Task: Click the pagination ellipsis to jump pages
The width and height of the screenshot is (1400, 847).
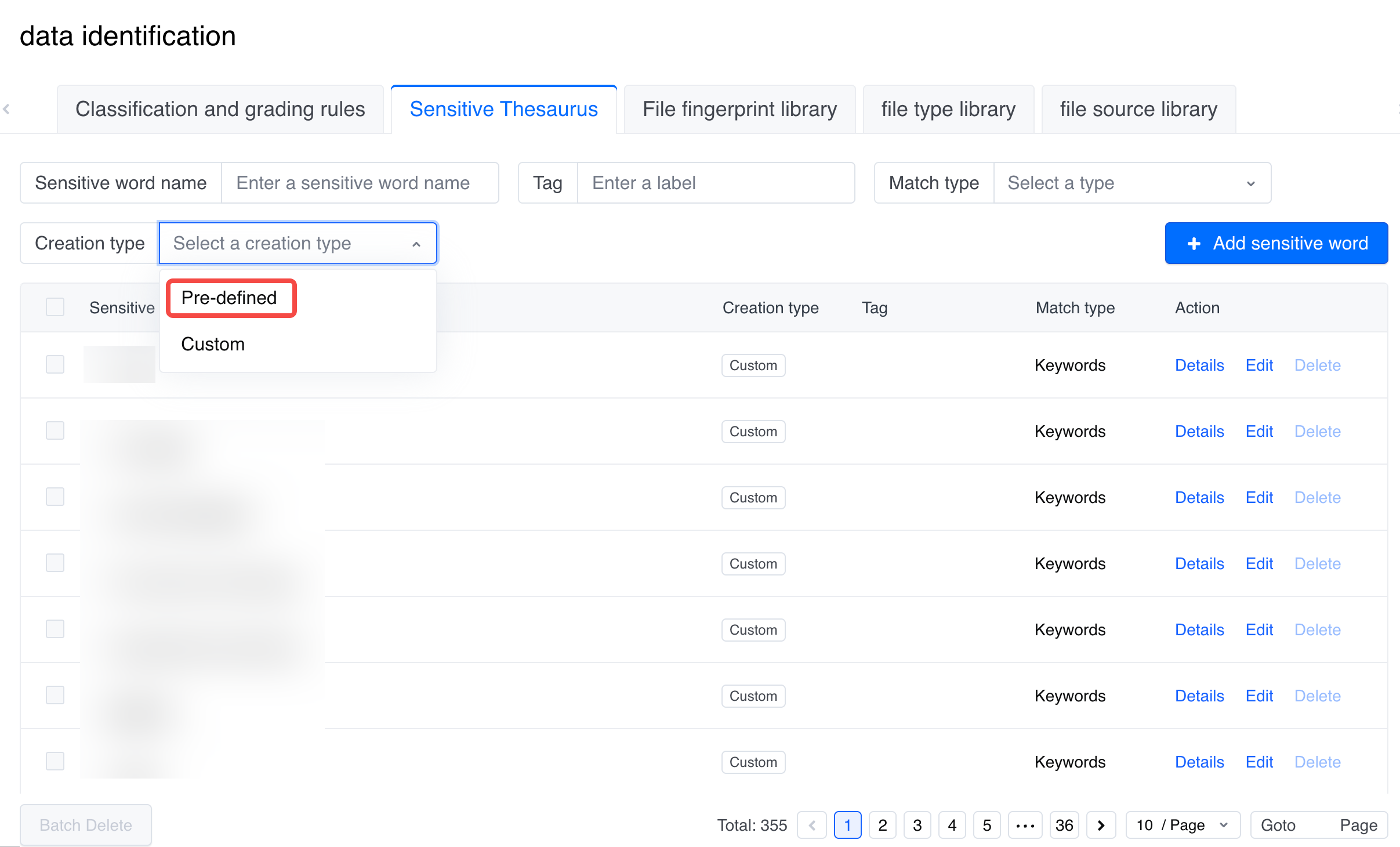Action: tap(1025, 825)
